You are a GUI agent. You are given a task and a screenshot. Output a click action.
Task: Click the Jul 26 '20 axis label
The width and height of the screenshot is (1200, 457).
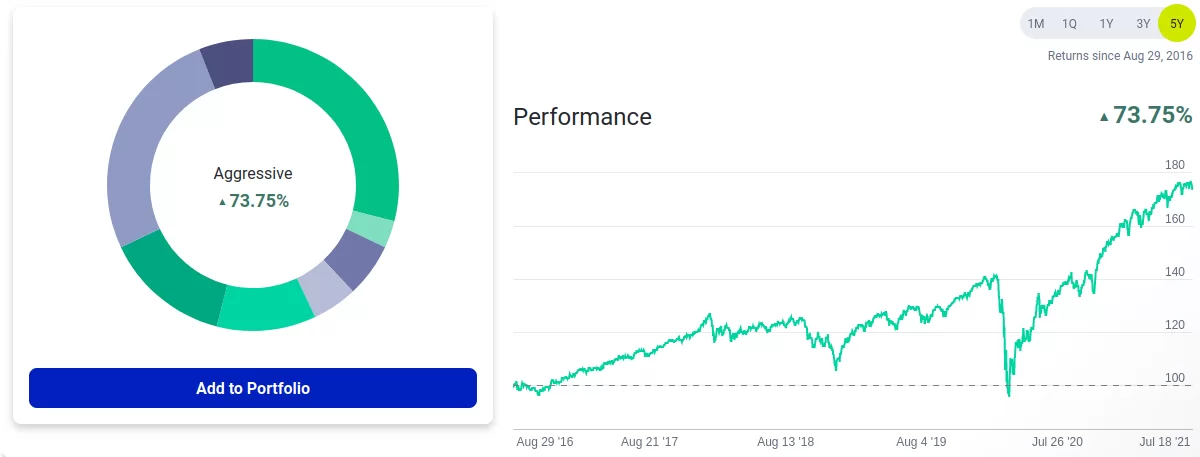coord(1058,441)
